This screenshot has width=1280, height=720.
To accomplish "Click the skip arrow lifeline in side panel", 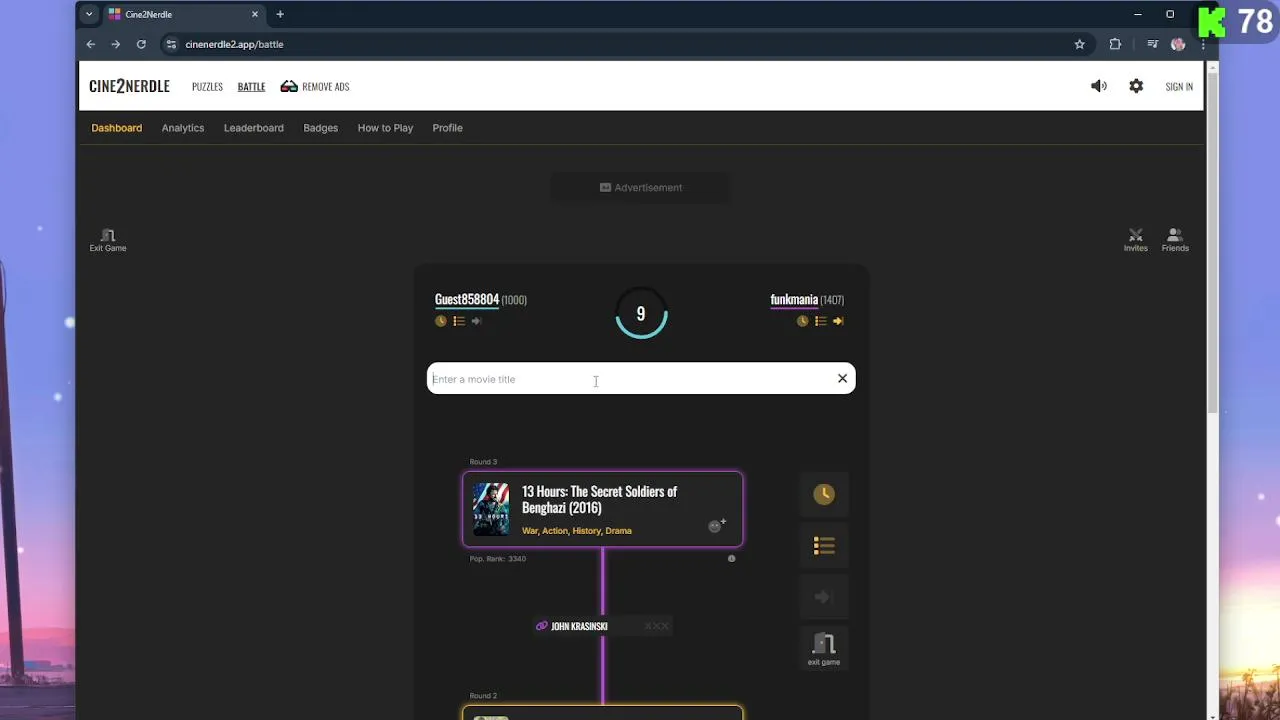I will pyautogui.click(x=824, y=597).
